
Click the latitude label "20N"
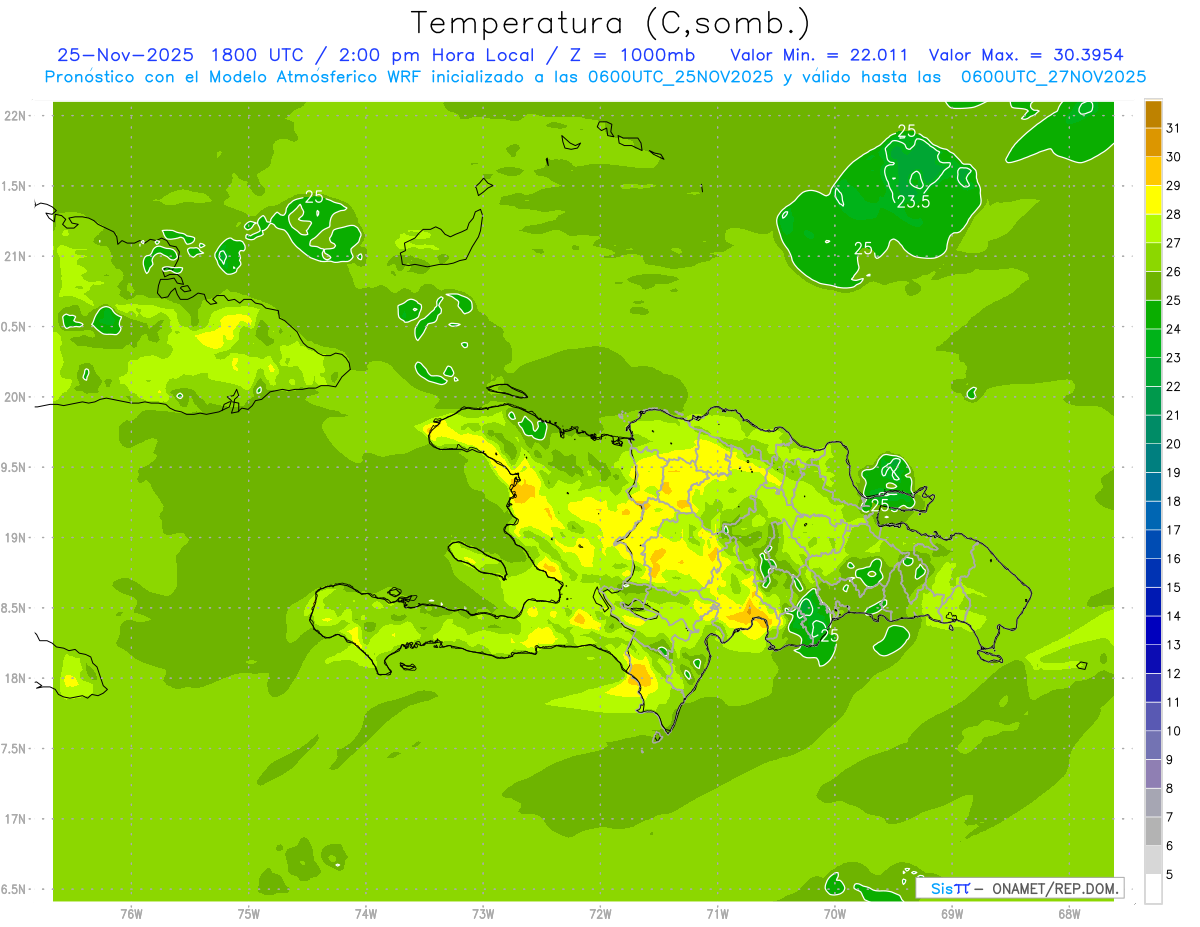pyautogui.click(x=16, y=397)
